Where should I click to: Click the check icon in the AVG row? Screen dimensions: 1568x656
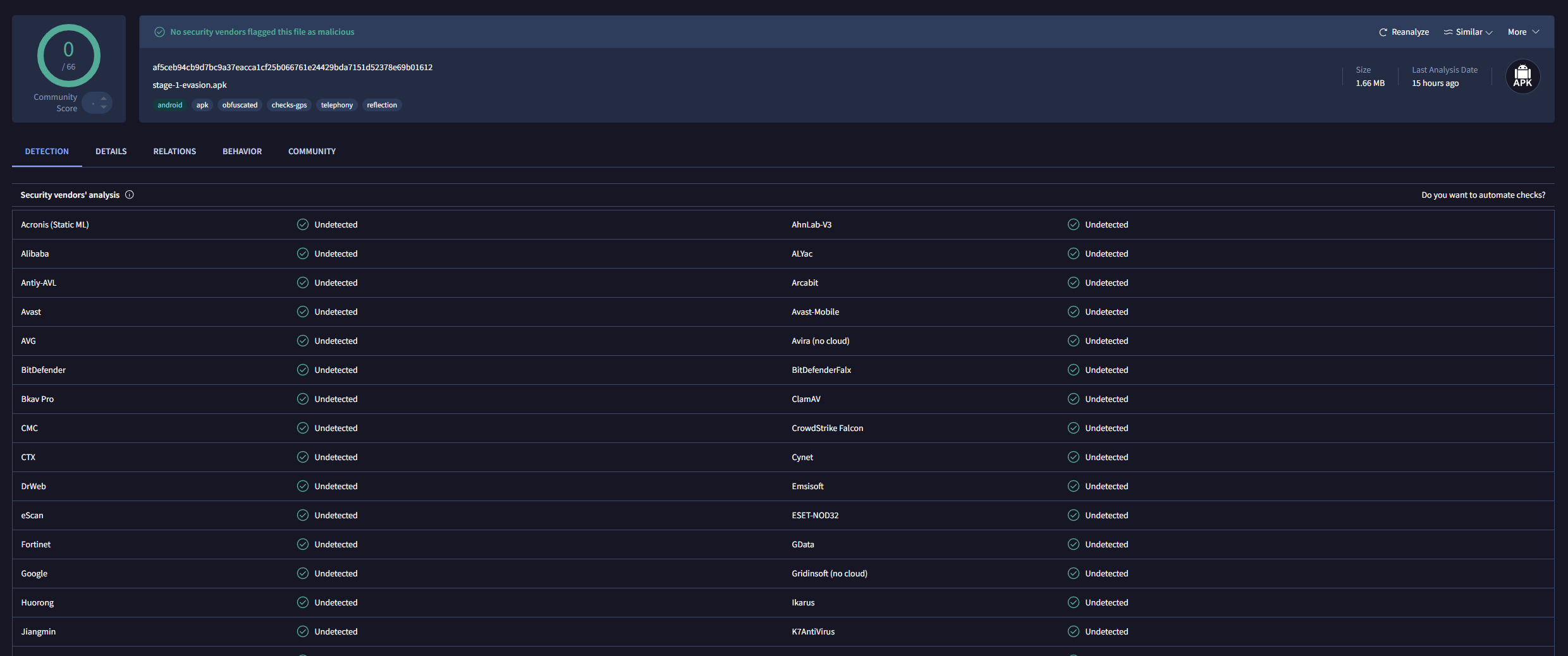(x=303, y=341)
